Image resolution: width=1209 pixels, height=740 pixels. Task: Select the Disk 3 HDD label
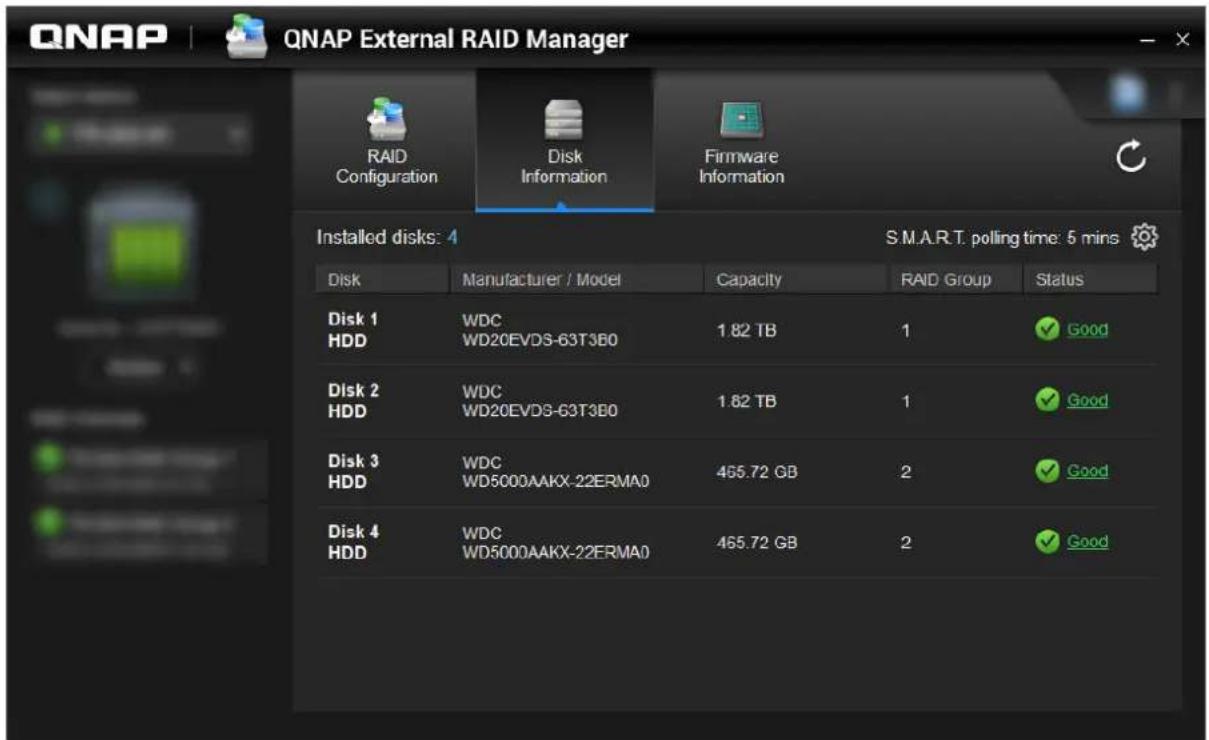[353, 471]
